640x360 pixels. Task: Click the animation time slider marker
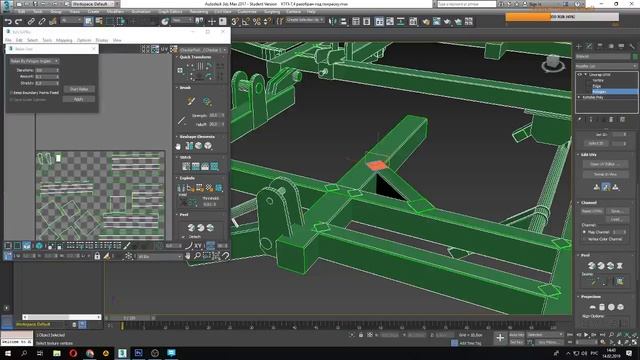point(122,326)
